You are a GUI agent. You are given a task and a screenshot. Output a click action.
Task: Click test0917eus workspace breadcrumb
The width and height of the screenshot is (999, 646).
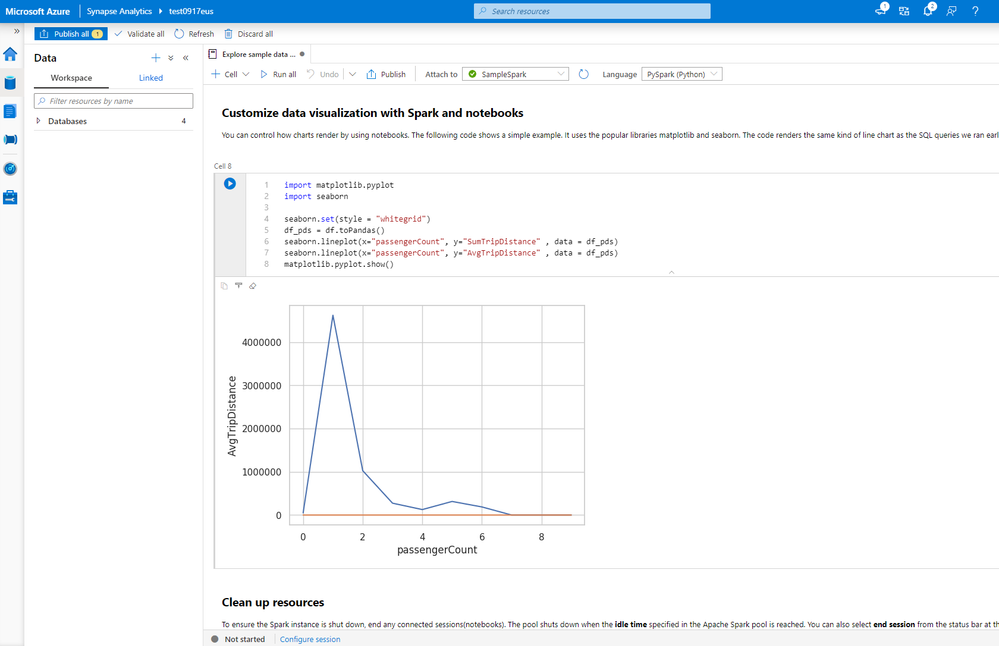click(x=191, y=11)
